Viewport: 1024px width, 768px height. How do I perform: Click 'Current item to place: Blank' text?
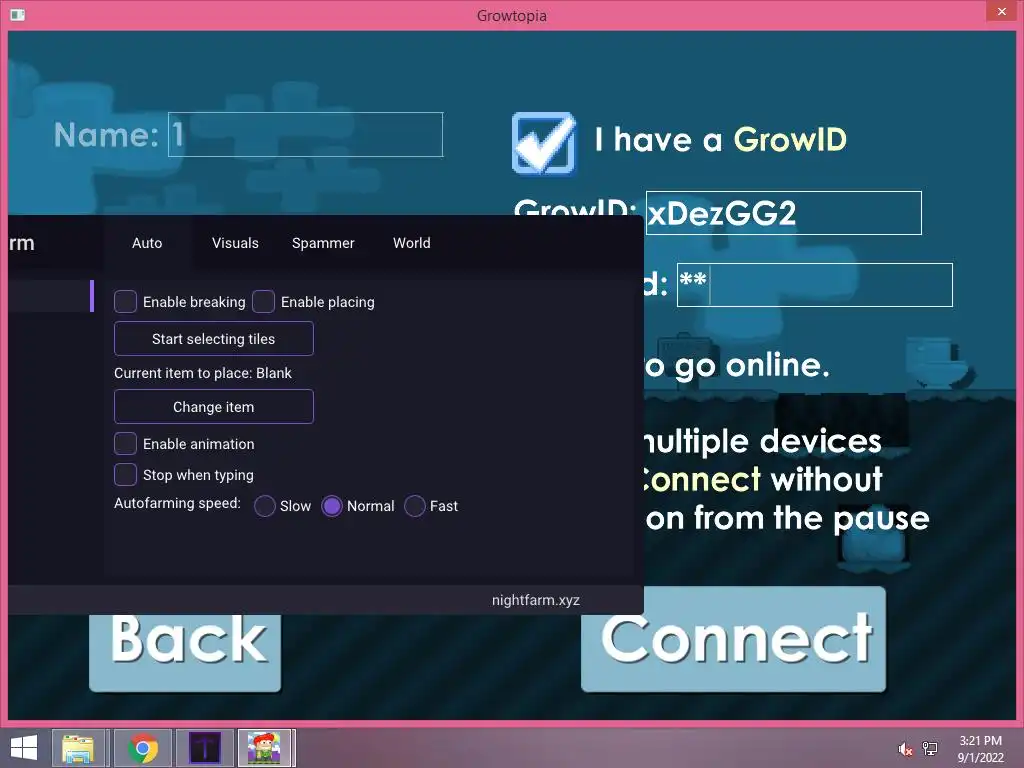[202, 373]
